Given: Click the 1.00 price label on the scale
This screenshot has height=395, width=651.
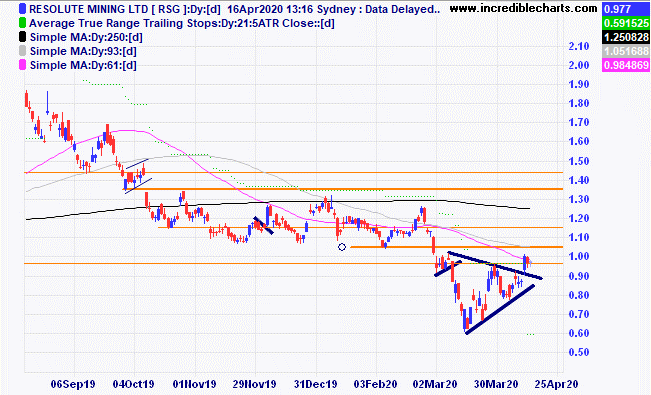Looking at the screenshot, I should click(579, 257).
